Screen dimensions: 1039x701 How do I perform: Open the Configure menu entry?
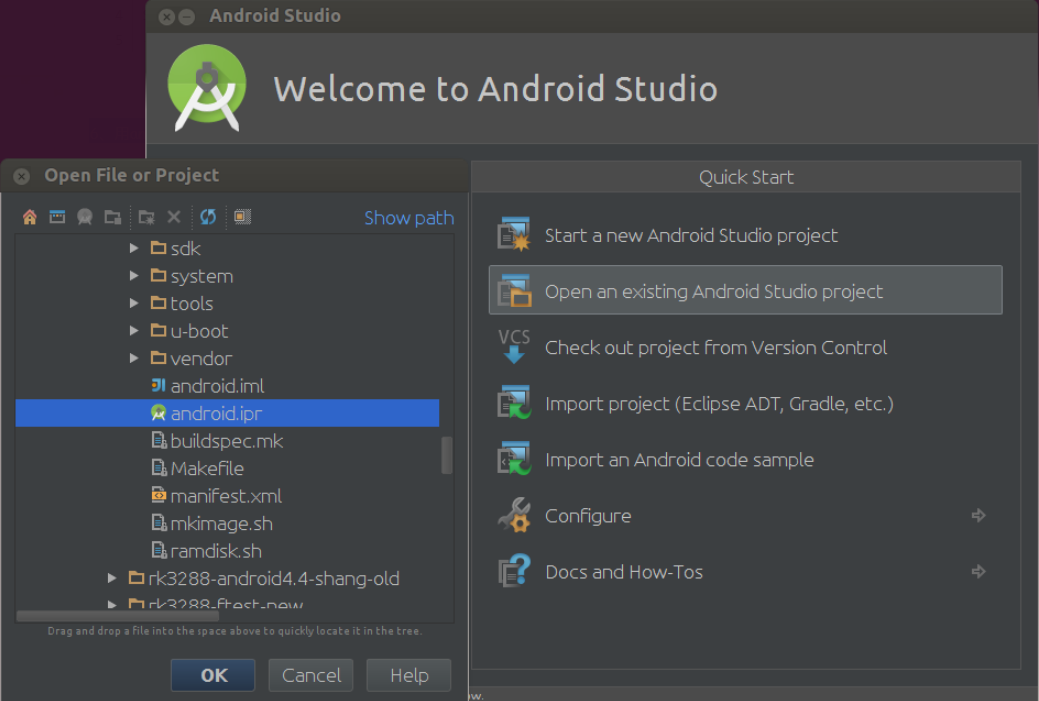tap(745, 515)
